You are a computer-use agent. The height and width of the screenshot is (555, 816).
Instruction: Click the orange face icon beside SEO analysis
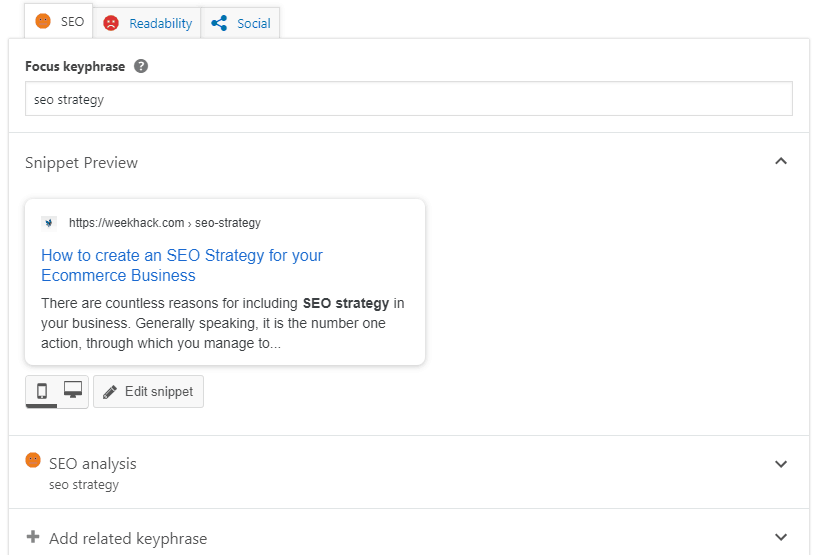[x=33, y=460]
